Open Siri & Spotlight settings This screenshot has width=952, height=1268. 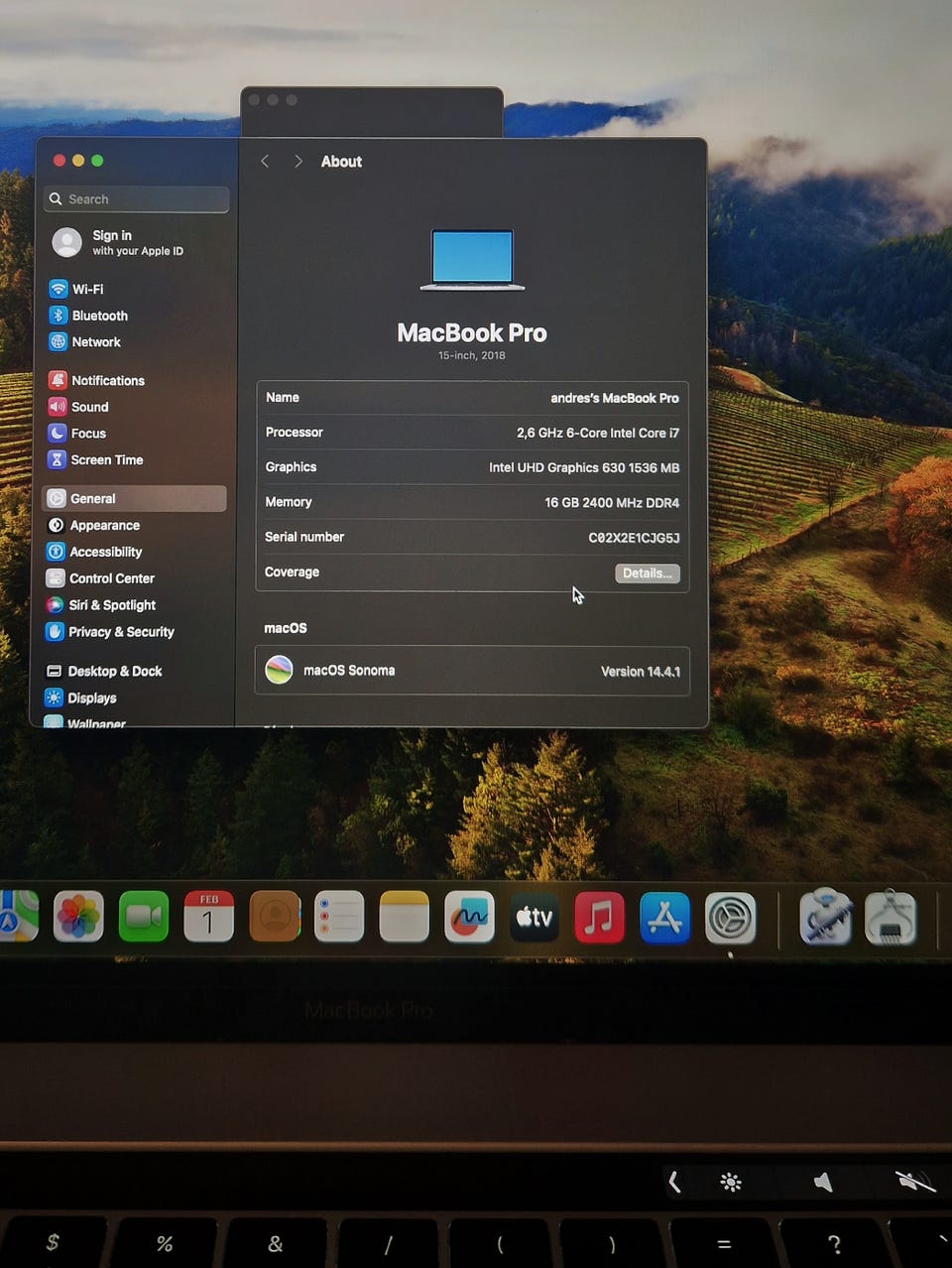[101, 605]
